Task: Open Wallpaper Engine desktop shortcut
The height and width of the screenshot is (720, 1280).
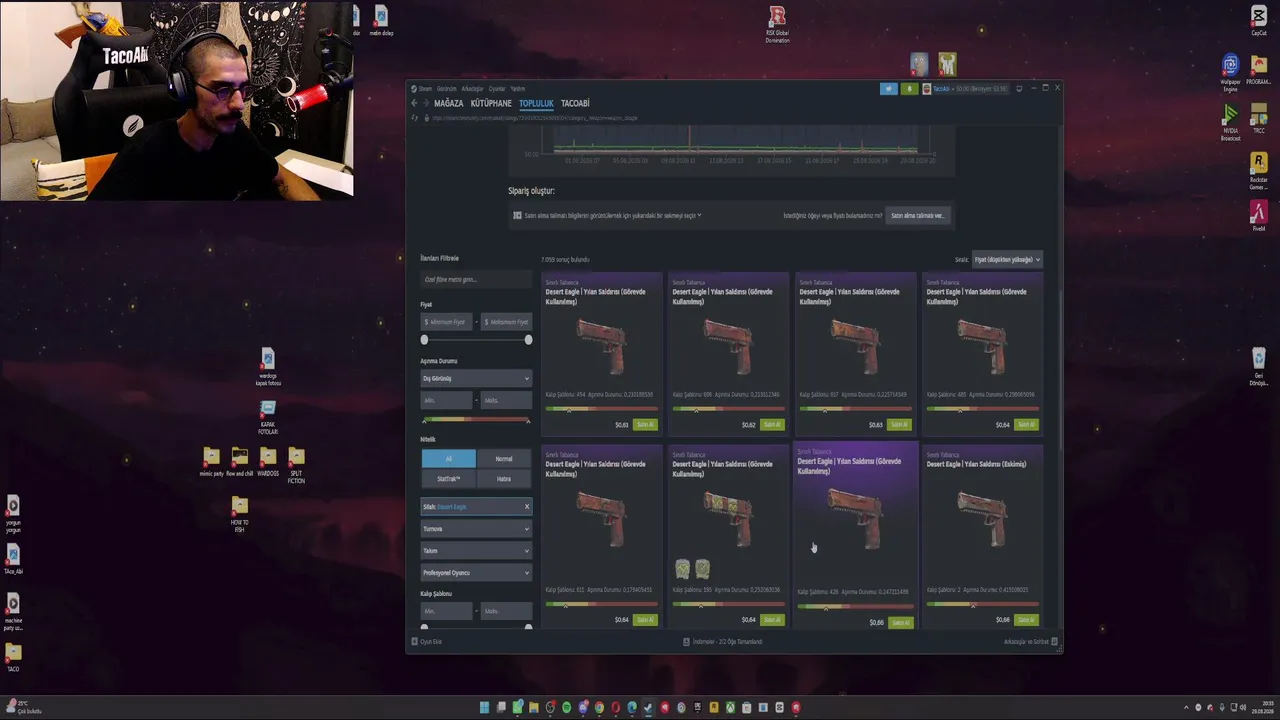Action: [1231, 72]
